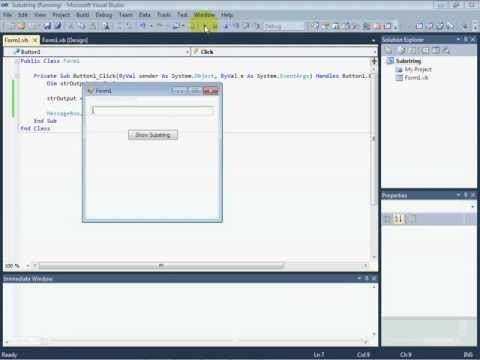Click the Save All toolbar icon

pyautogui.click(x=58, y=26)
